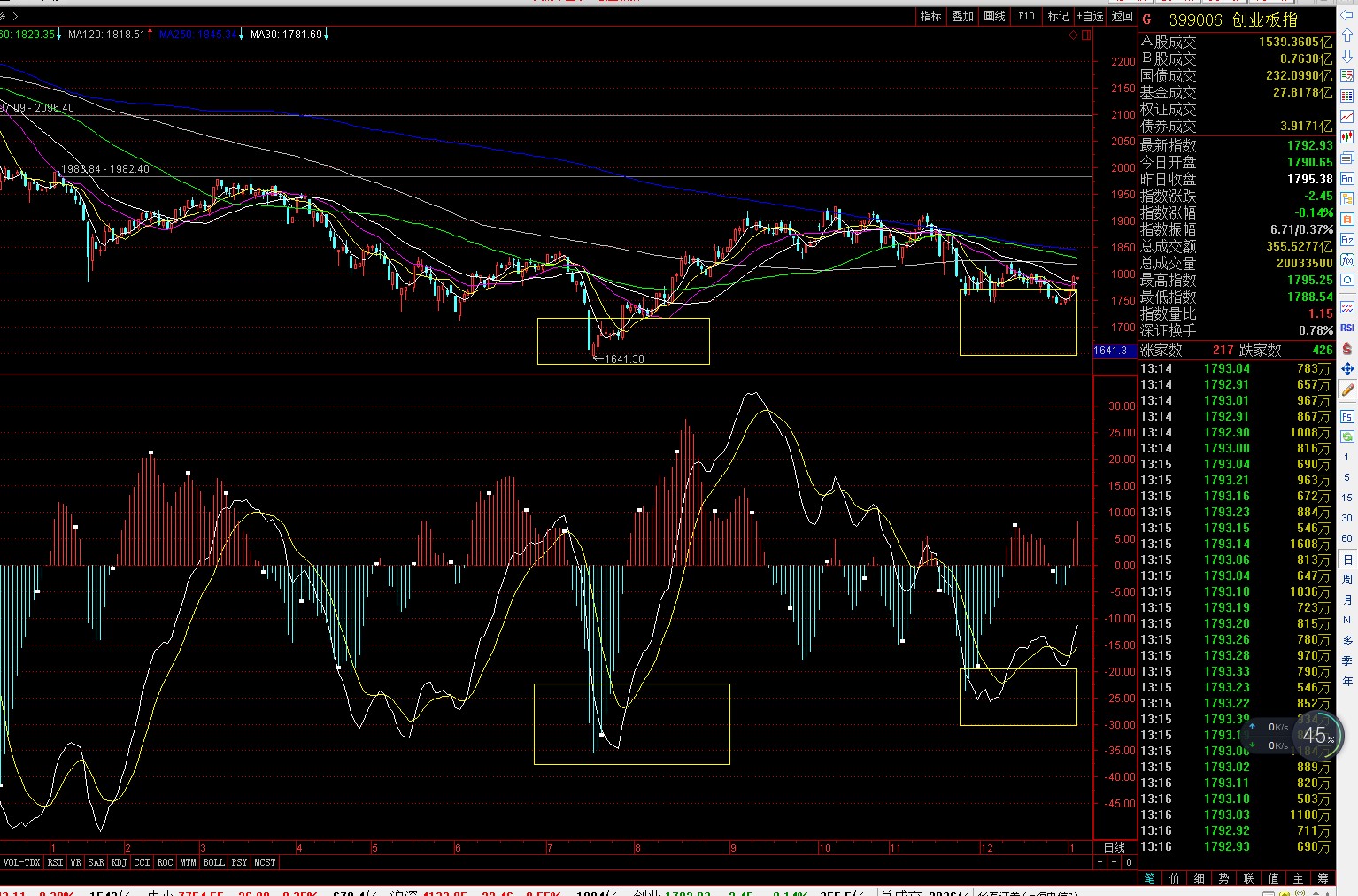
Task: Open the 指标 indicator button
Action: click(930, 16)
